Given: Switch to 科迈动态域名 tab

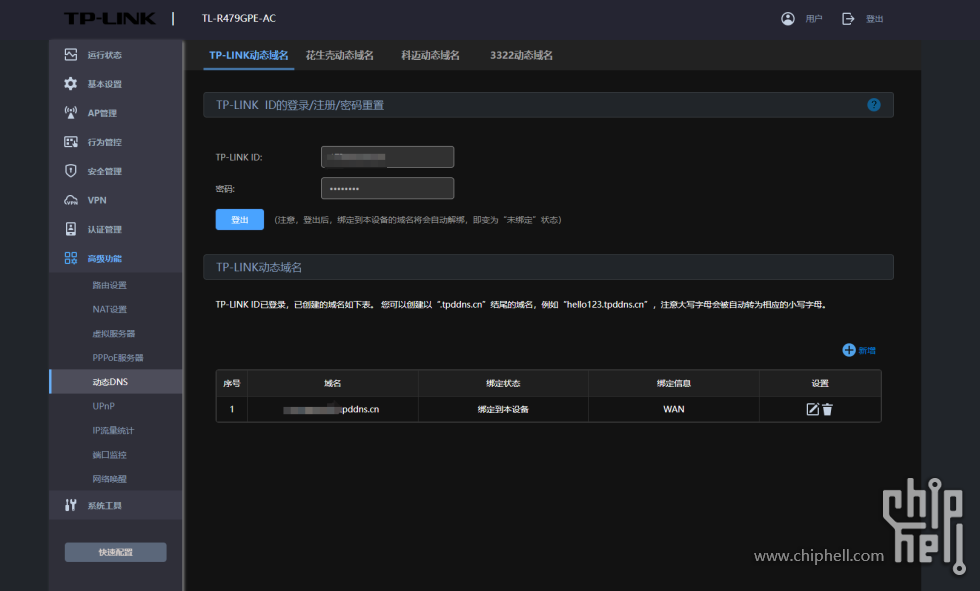Looking at the screenshot, I should (430, 56).
